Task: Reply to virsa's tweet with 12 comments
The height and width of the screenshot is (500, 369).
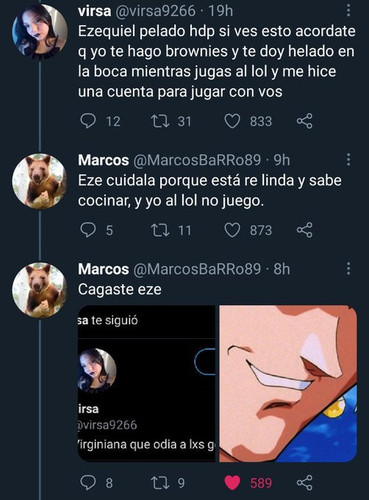Action: (88, 121)
